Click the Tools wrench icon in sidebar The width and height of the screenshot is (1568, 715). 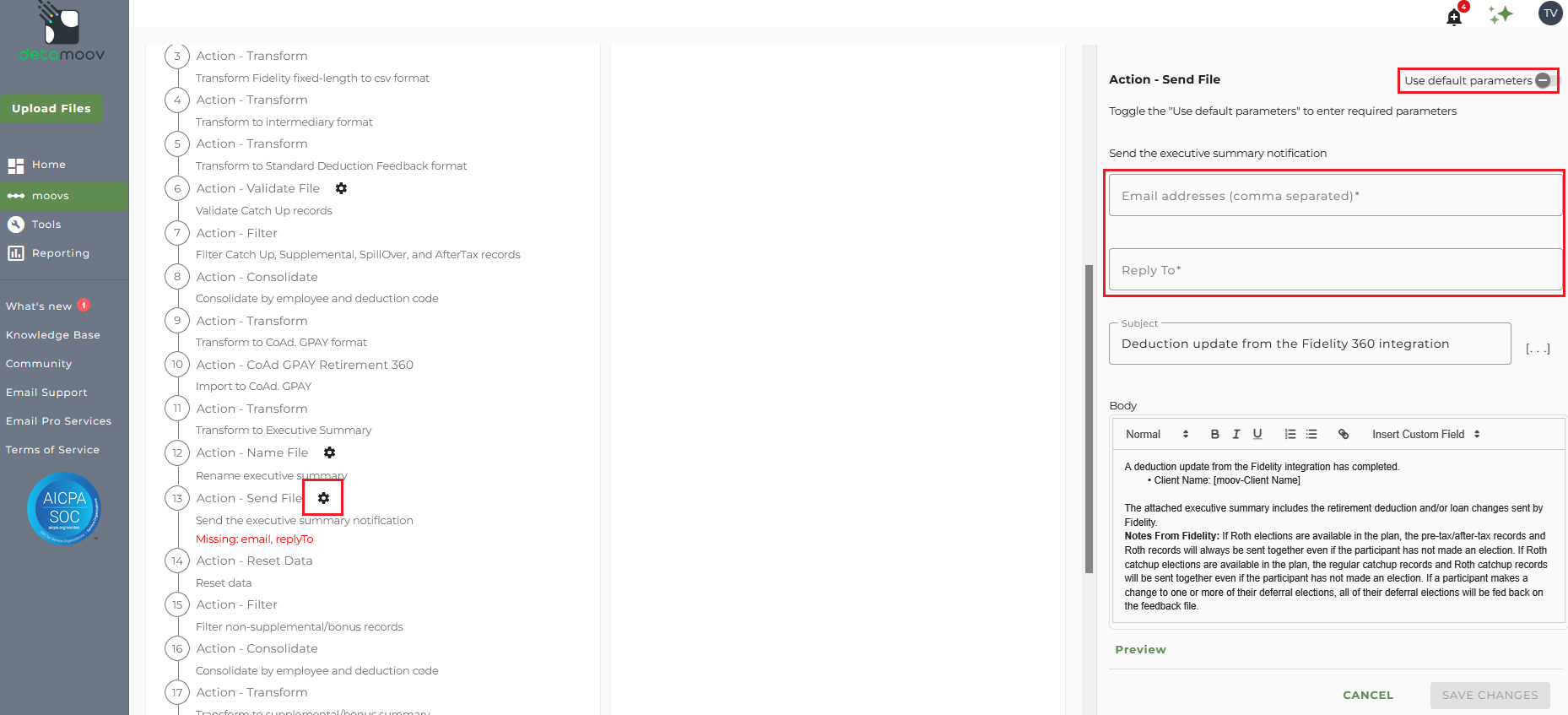pyautogui.click(x=15, y=225)
